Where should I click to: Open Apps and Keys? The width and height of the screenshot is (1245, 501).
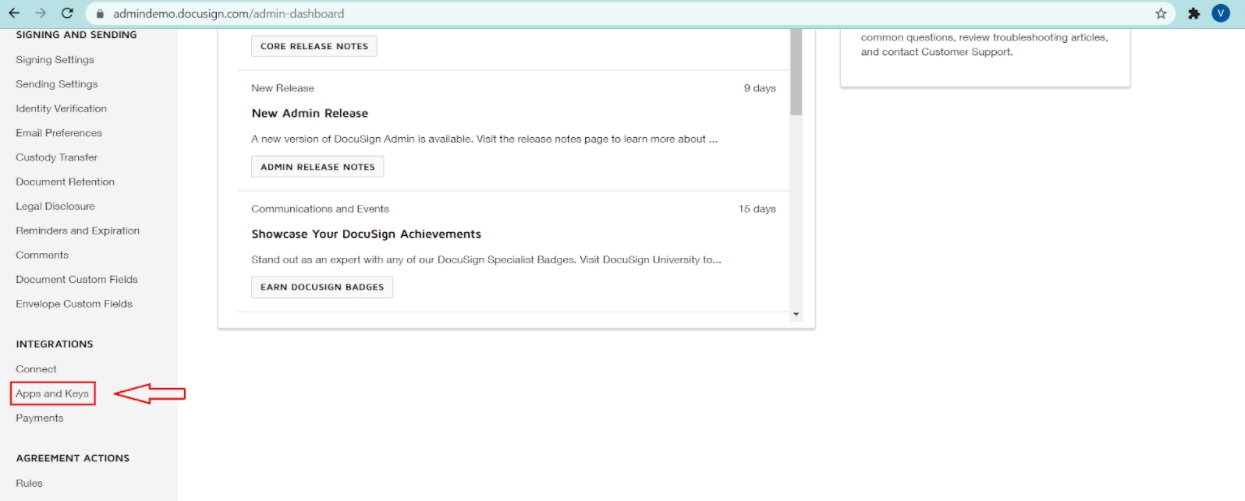tap(52, 393)
